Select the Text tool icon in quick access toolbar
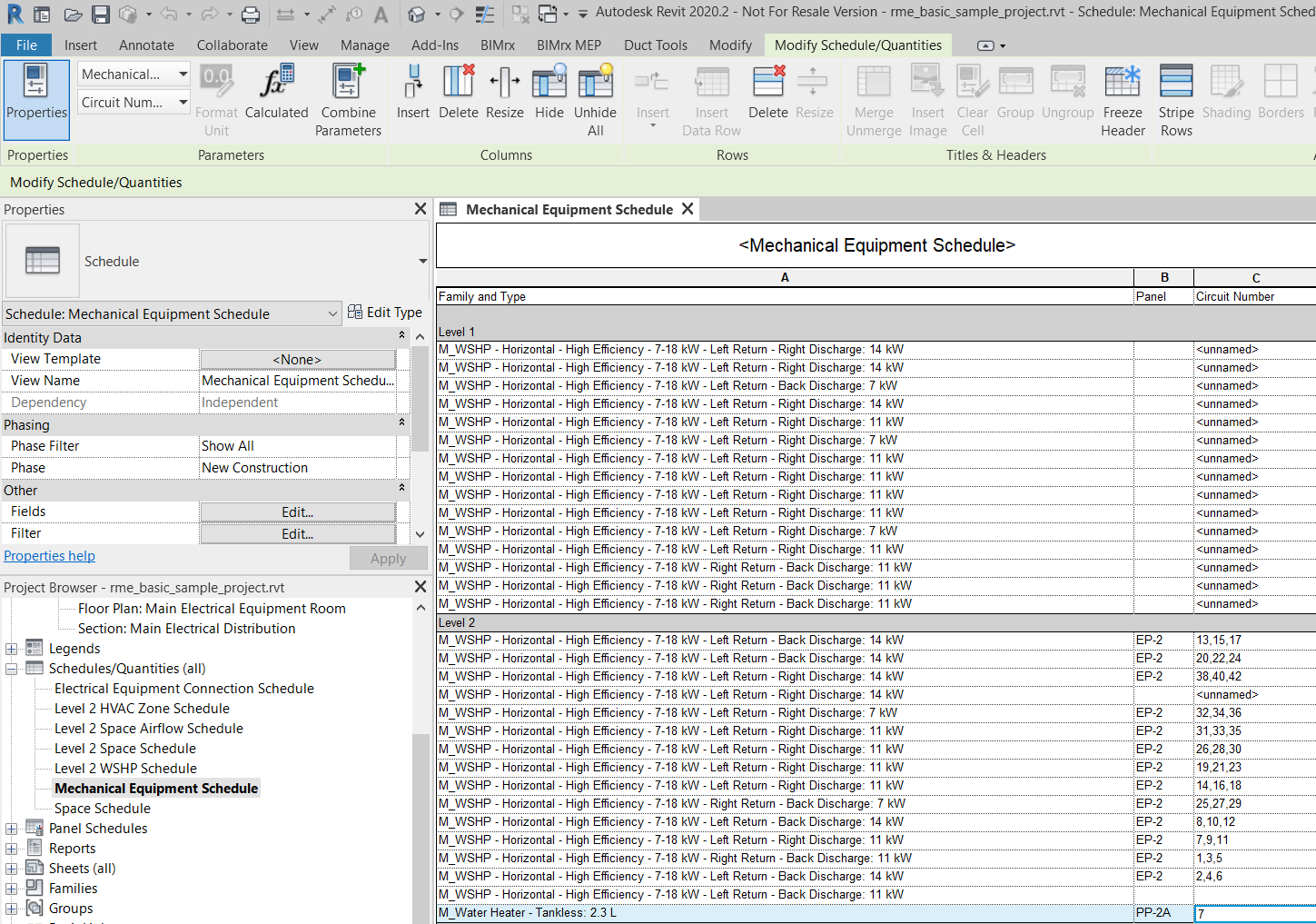1316x924 pixels. pos(381,15)
